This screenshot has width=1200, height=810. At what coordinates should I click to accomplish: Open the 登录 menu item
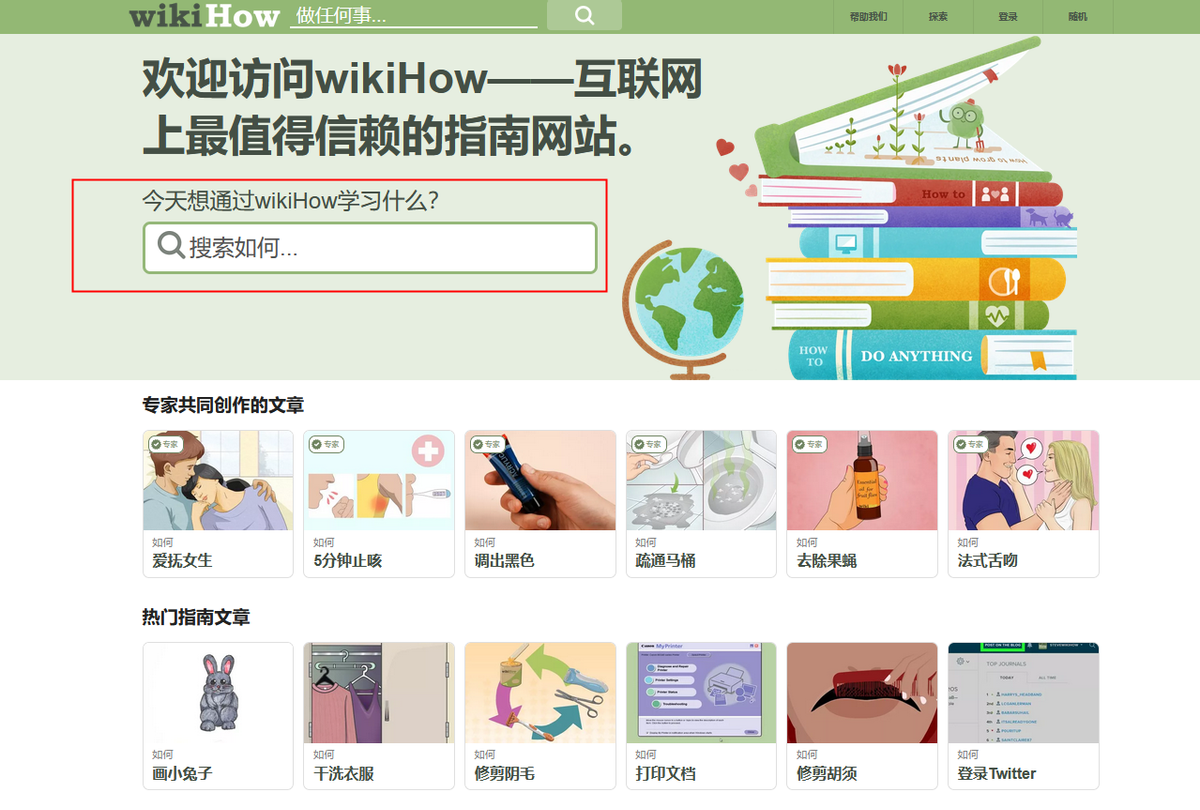(x=1008, y=17)
